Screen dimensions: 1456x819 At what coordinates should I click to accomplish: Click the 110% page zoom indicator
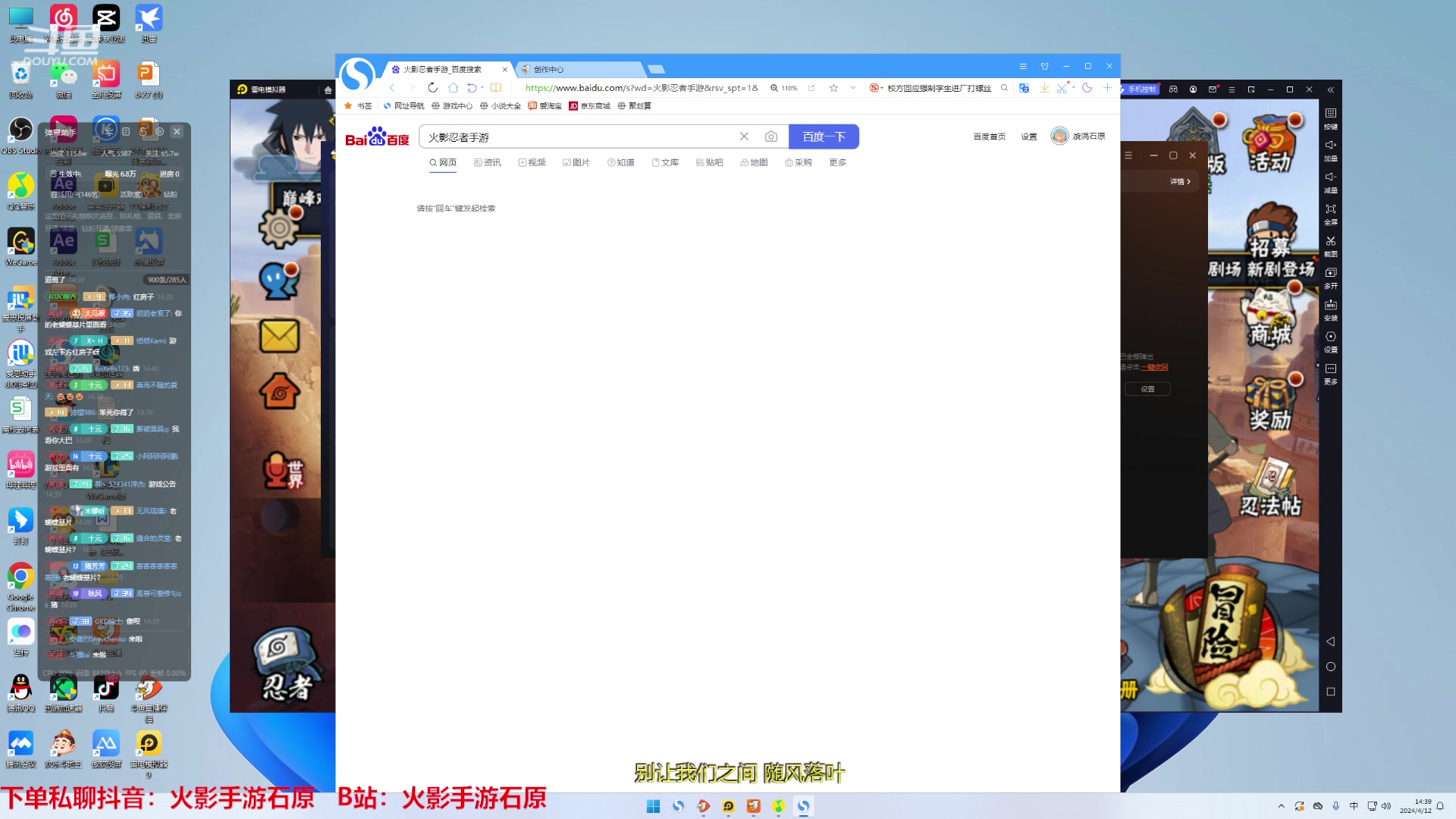pos(784,88)
